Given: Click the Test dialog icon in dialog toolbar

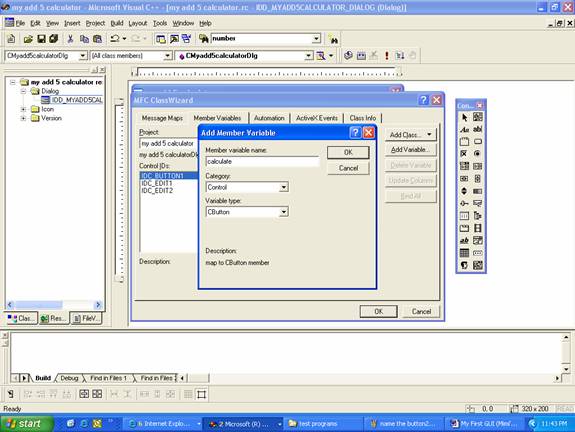Looking at the screenshot, I should pyautogui.click(x=11, y=394).
